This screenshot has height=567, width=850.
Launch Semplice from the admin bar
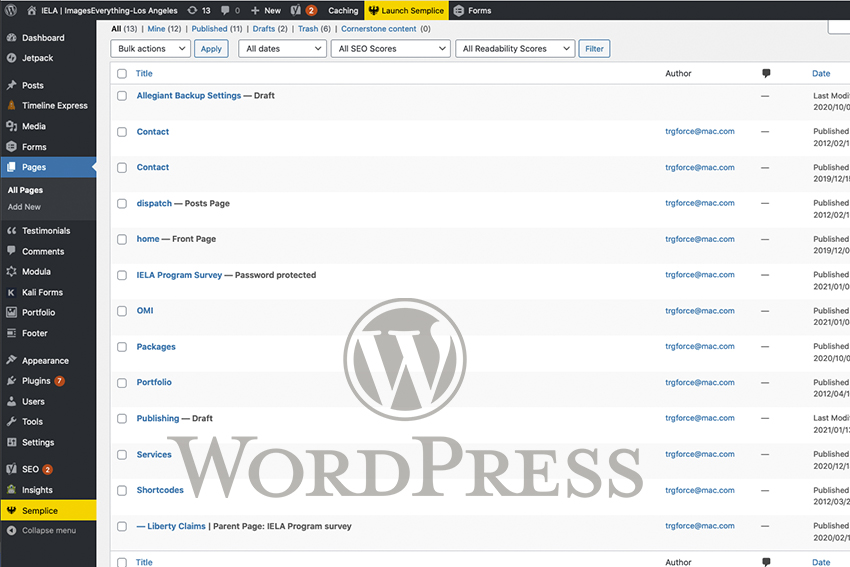pos(407,10)
